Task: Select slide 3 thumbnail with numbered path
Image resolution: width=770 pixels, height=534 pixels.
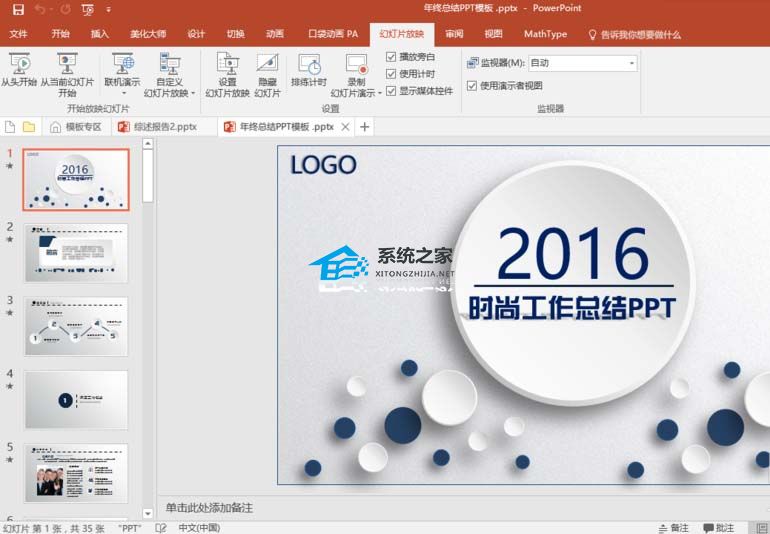Action: (x=76, y=326)
